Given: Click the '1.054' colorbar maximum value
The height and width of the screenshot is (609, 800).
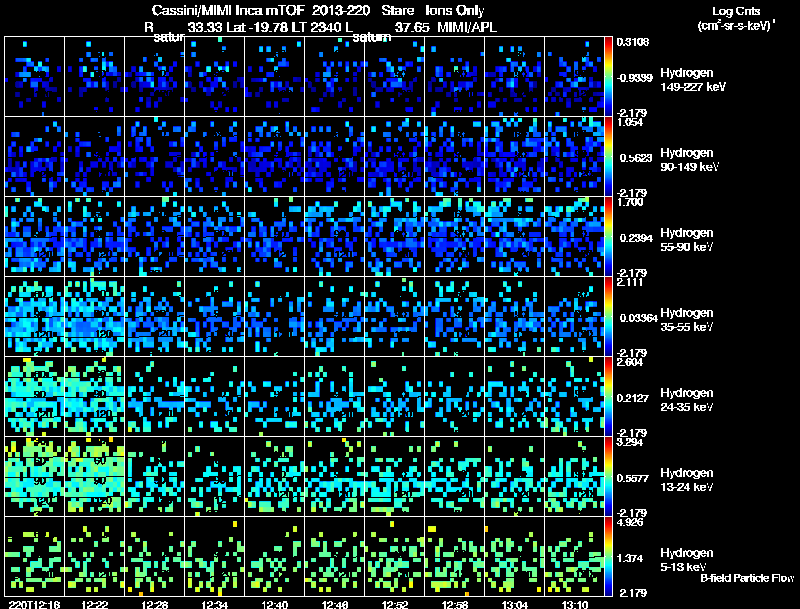Looking at the screenshot, I should click(630, 122).
